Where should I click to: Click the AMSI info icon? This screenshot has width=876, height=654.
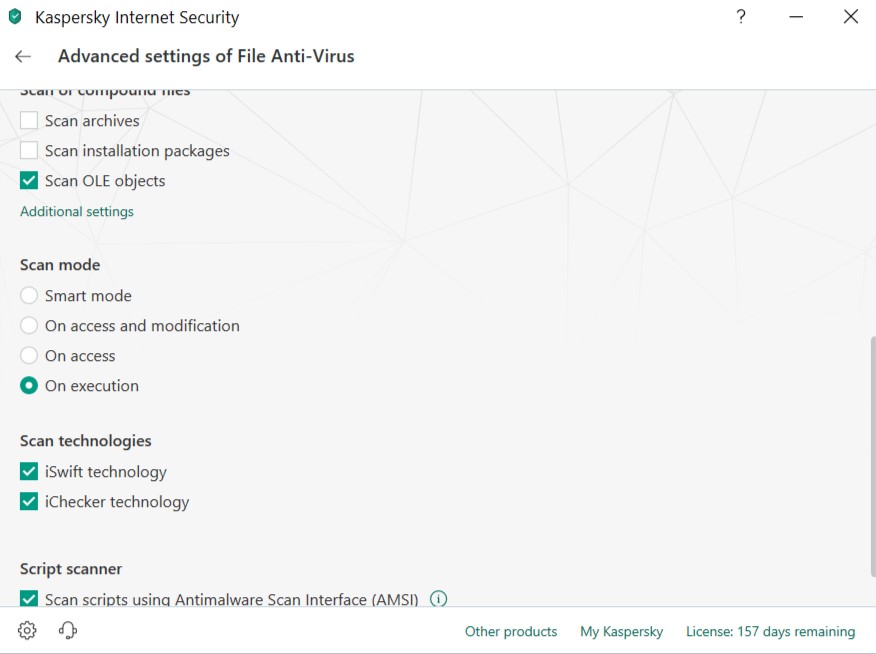tap(438, 599)
